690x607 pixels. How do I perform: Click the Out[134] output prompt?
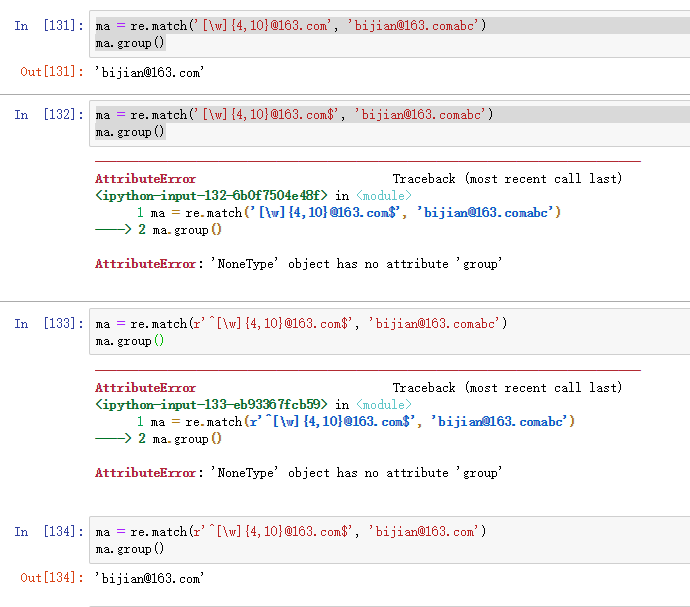coord(52,578)
